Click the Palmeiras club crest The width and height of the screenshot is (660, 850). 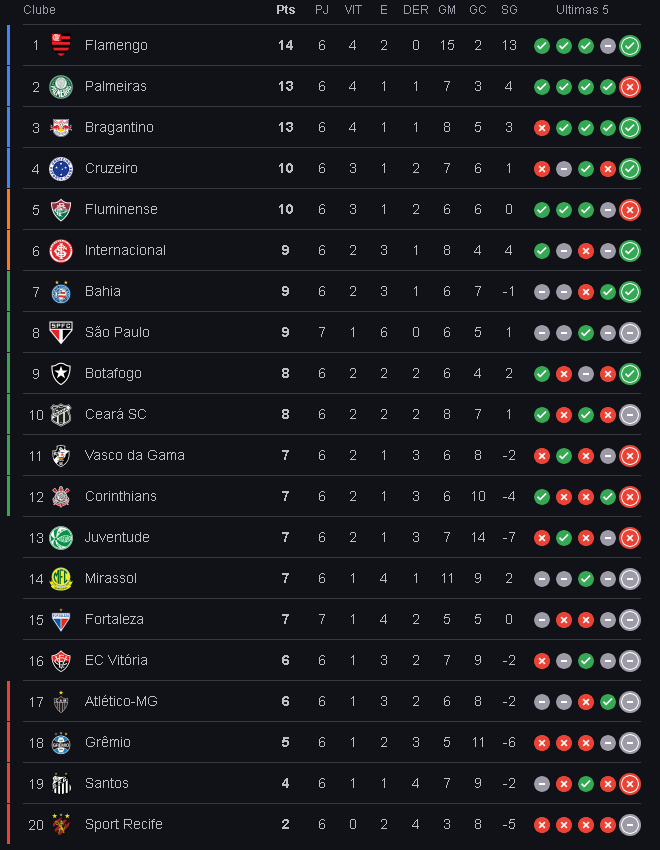(61, 87)
